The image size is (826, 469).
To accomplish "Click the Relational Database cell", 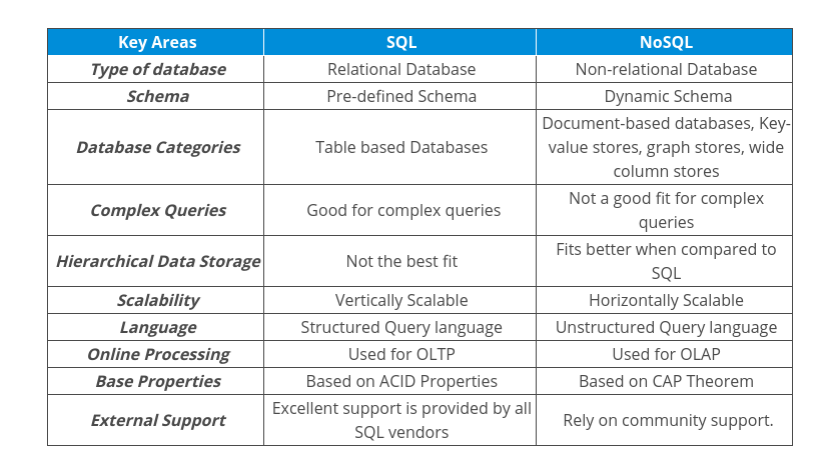I will [x=400, y=69].
